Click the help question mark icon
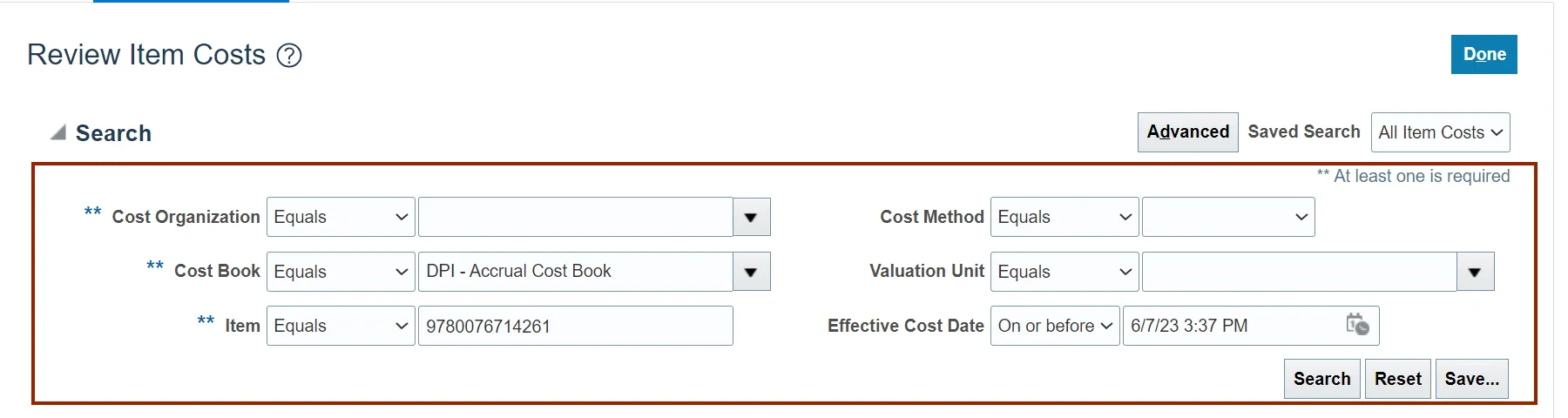1568x418 pixels. tap(289, 56)
